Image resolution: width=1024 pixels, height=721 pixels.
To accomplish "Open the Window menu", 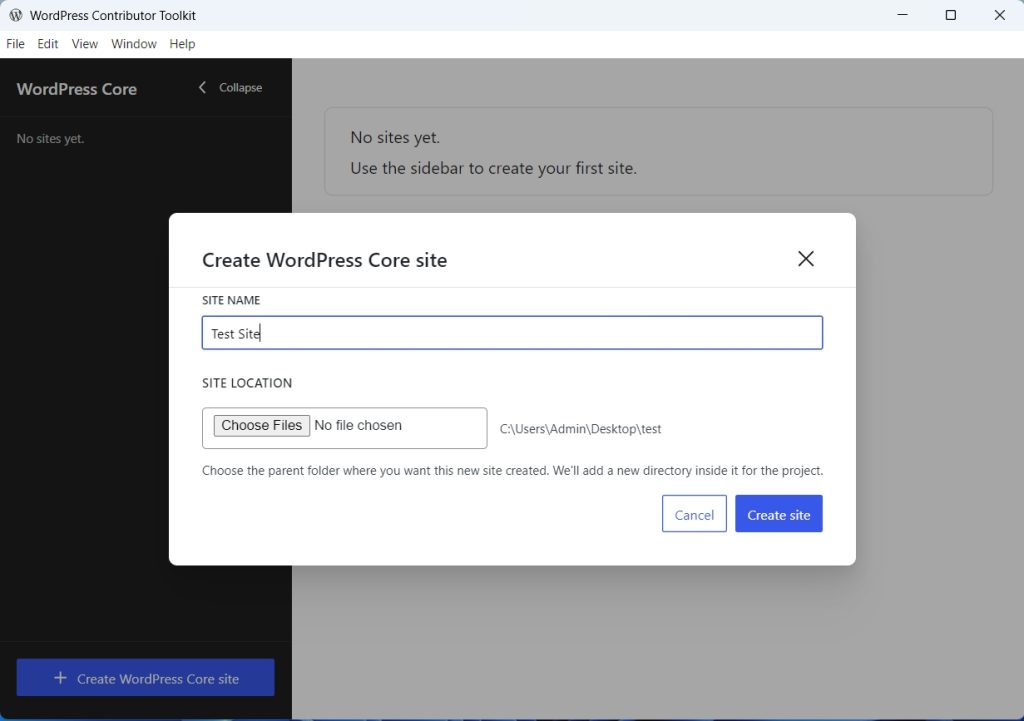I will tap(133, 43).
